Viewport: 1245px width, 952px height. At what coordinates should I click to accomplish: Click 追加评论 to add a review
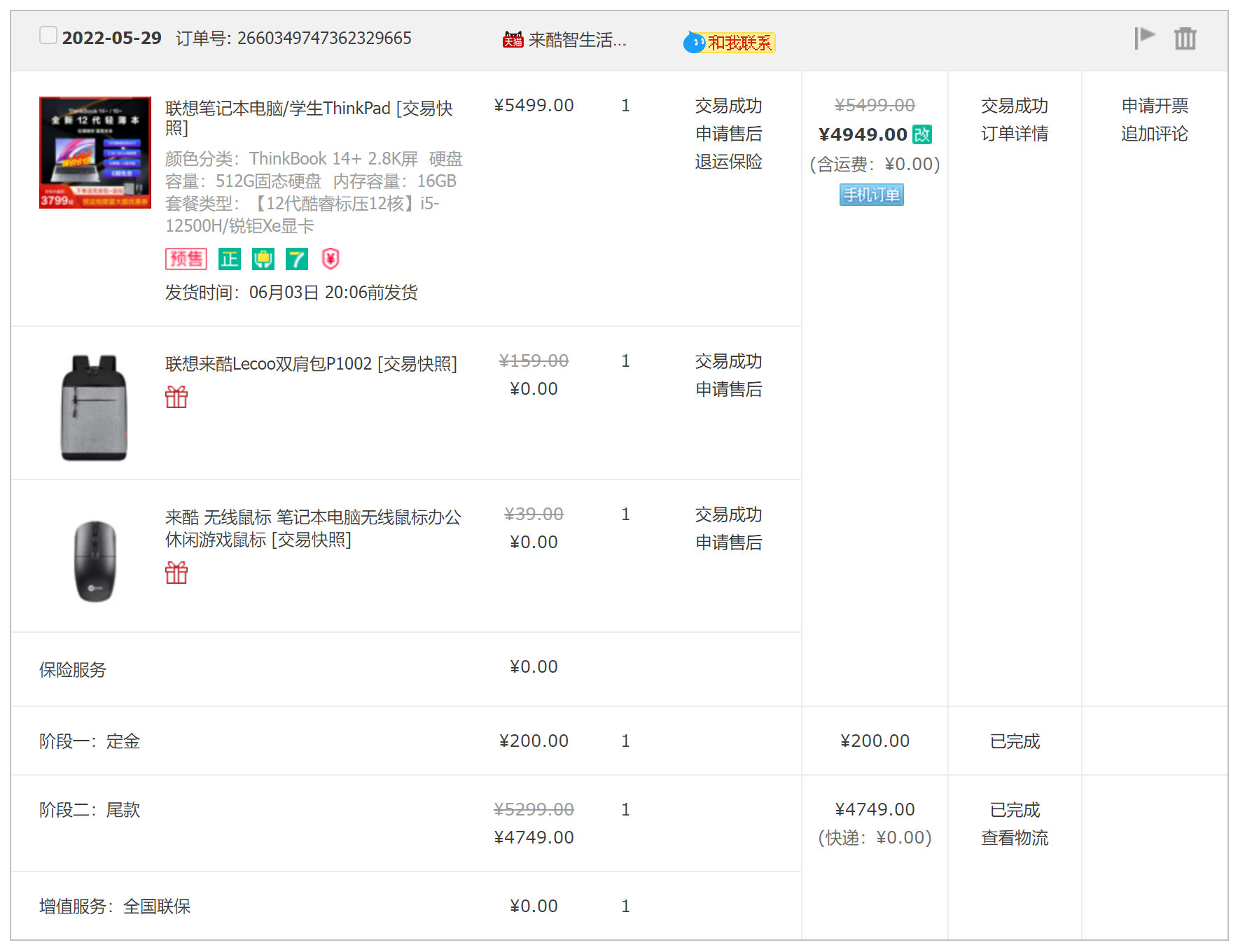pos(1155,134)
